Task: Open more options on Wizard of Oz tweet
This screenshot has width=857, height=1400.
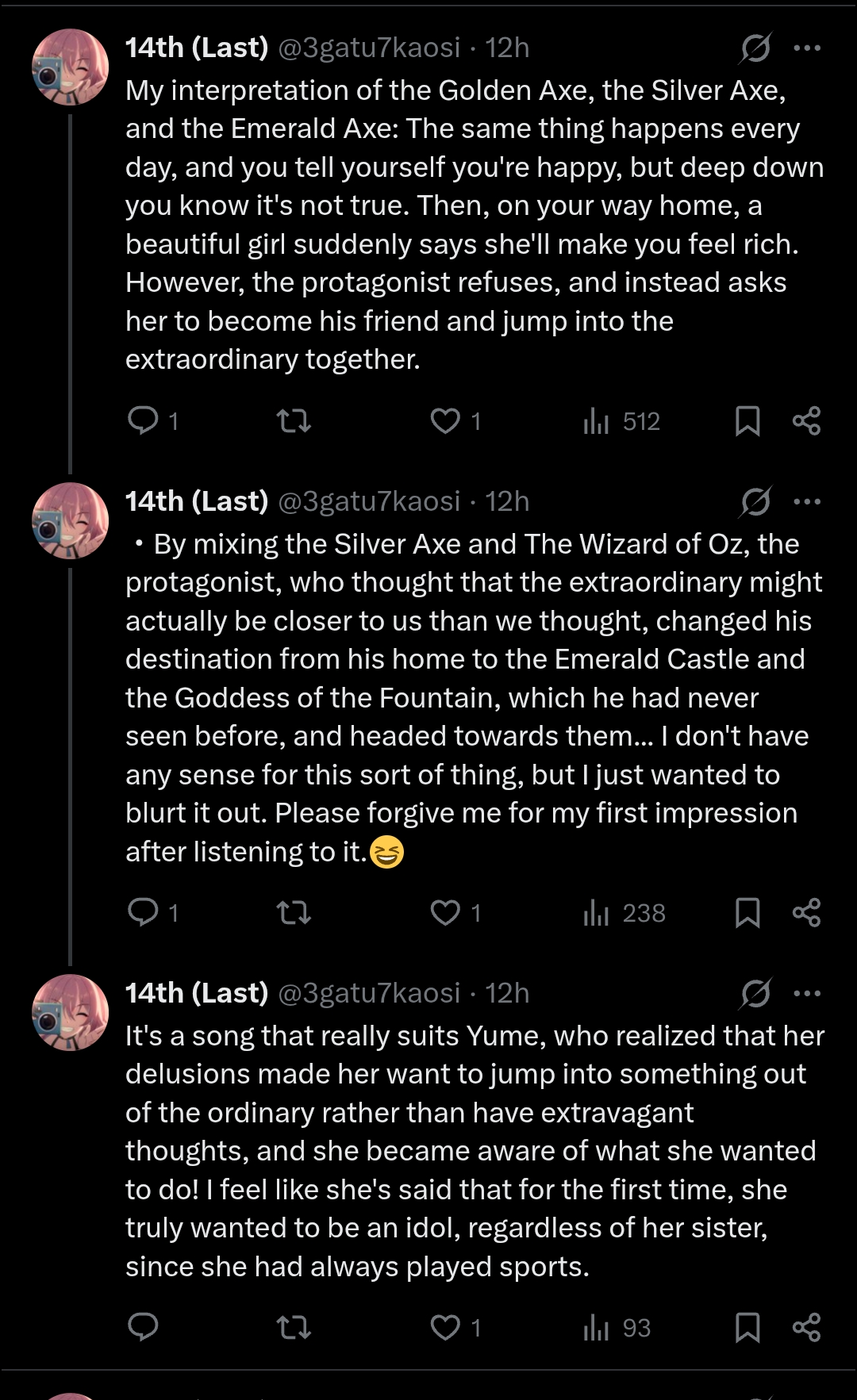Action: (807, 502)
